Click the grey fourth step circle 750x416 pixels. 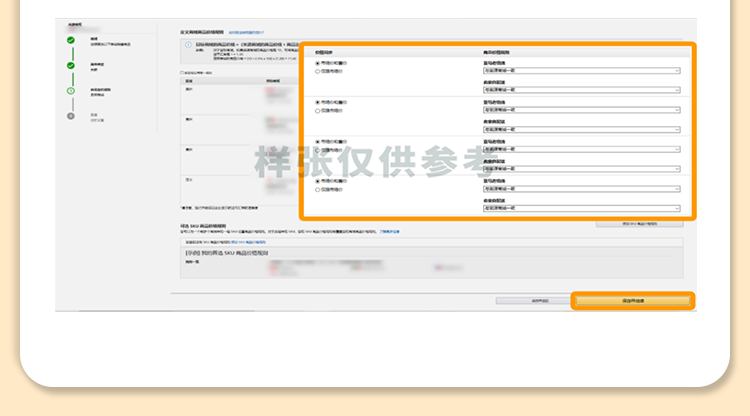click(x=71, y=116)
